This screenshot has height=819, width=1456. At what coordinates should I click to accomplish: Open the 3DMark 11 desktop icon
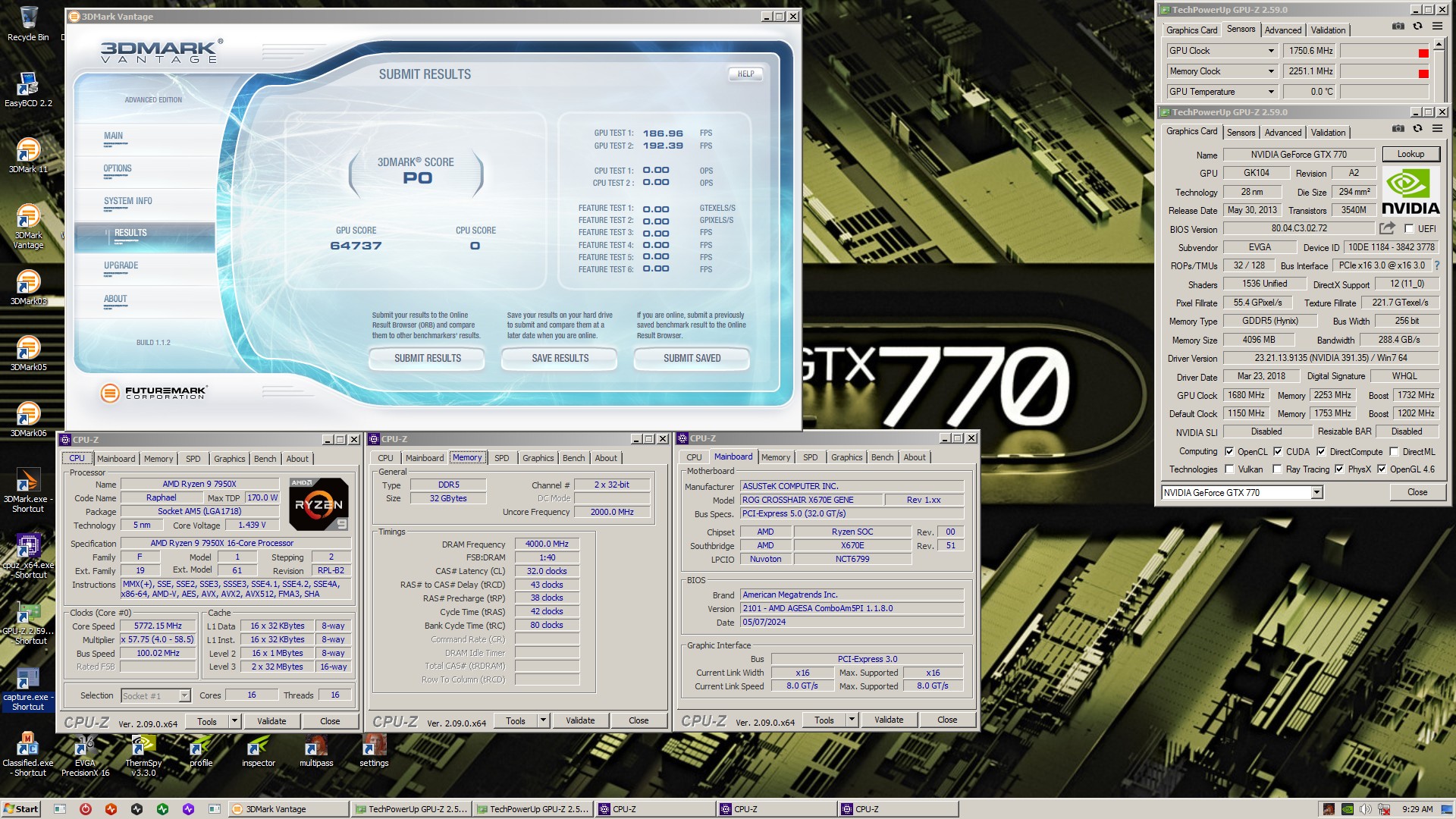(x=28, y=155)
